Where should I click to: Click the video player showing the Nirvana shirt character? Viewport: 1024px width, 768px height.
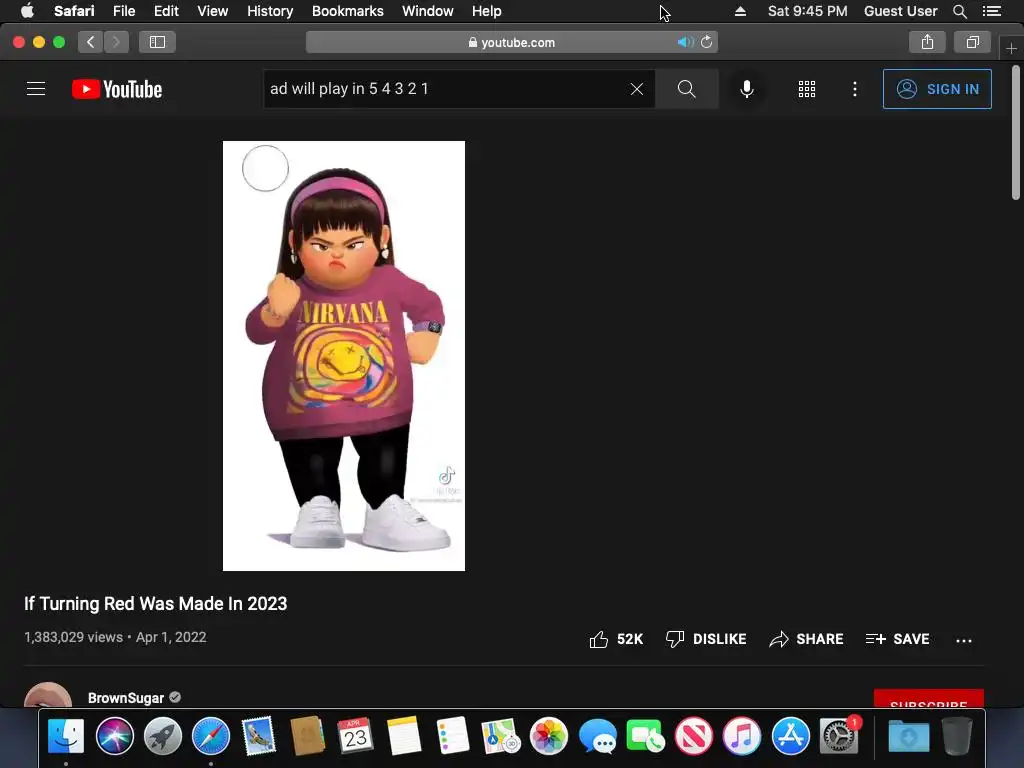pyautogui.click(x=344, y=356)
